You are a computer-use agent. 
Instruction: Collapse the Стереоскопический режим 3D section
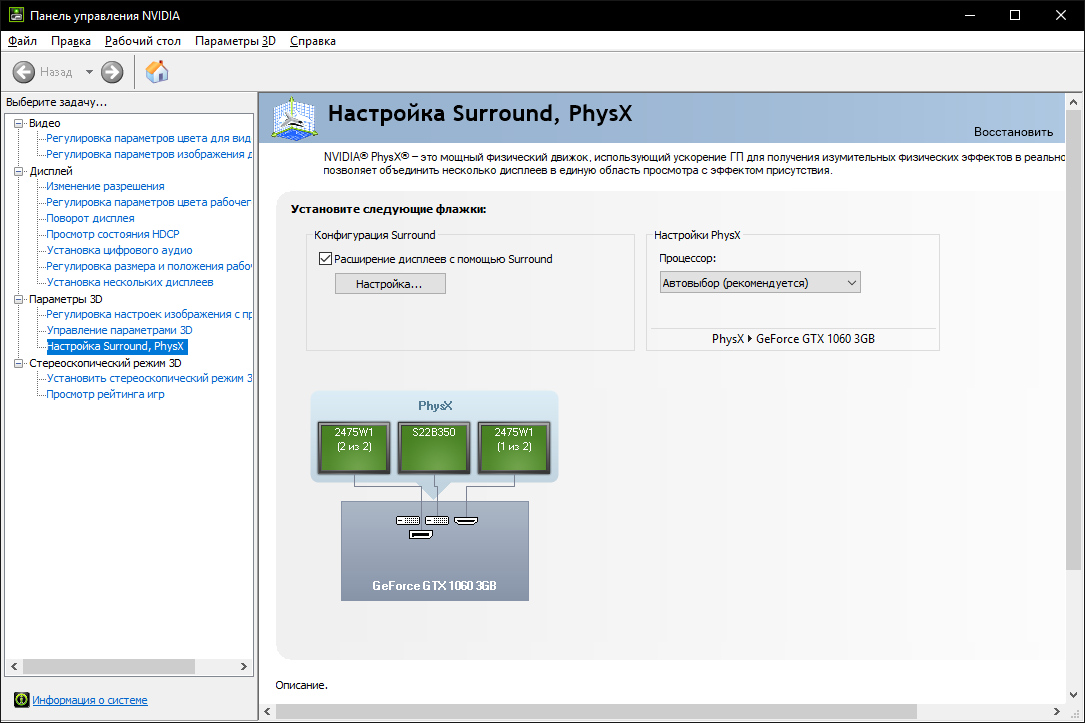tap(19, 363)
